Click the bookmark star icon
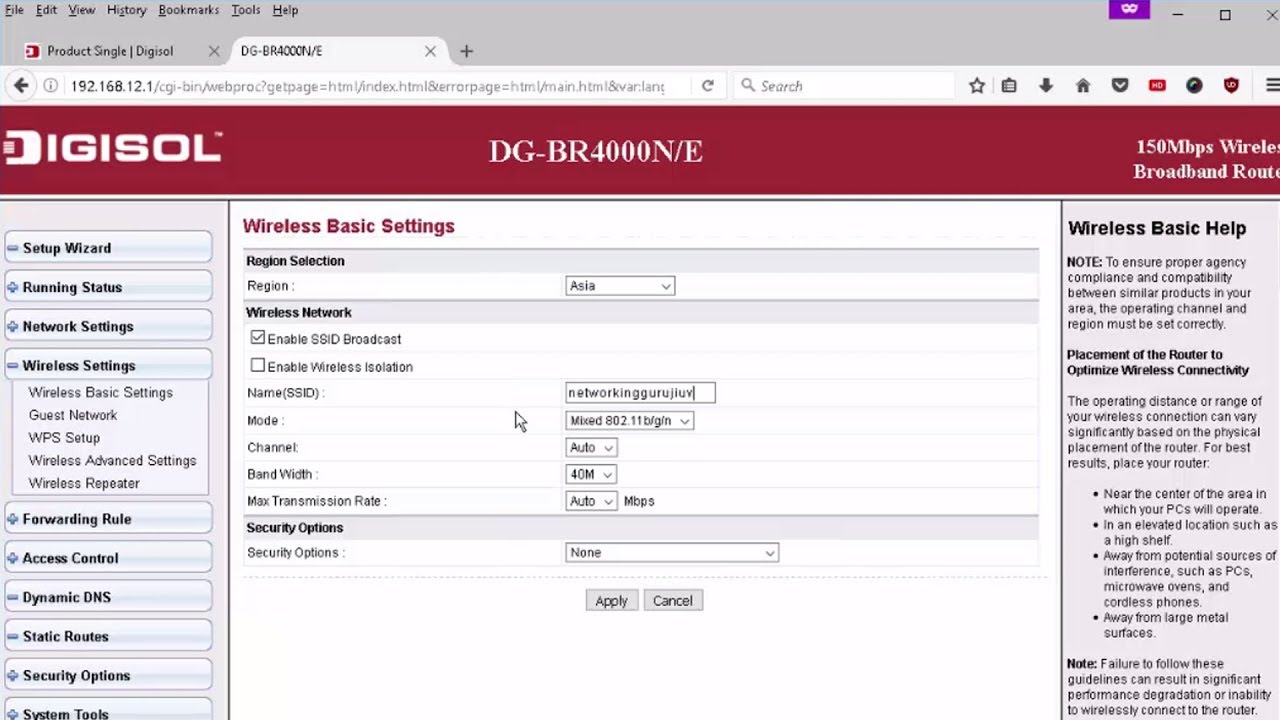This screenshot has width=1280, height=720. pos(977,86)
